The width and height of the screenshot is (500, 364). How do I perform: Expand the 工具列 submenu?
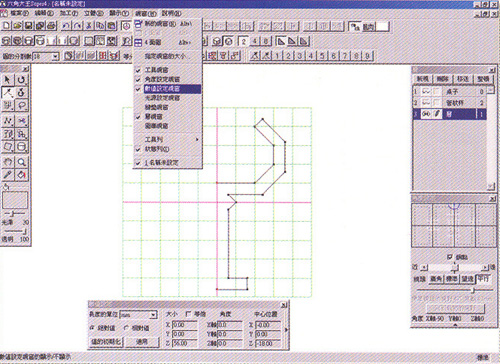click(168, 139)
